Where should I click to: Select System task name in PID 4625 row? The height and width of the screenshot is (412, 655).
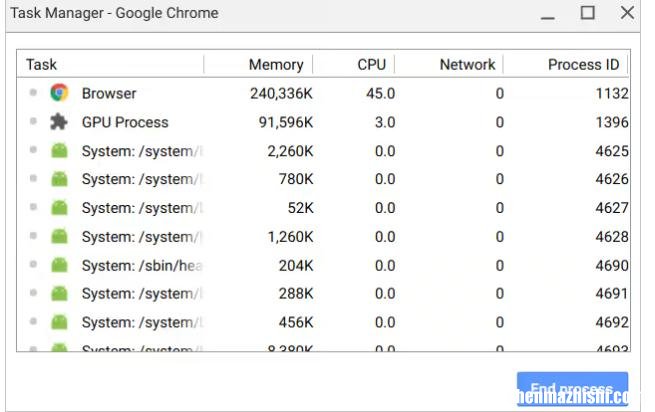pos(142,151)
